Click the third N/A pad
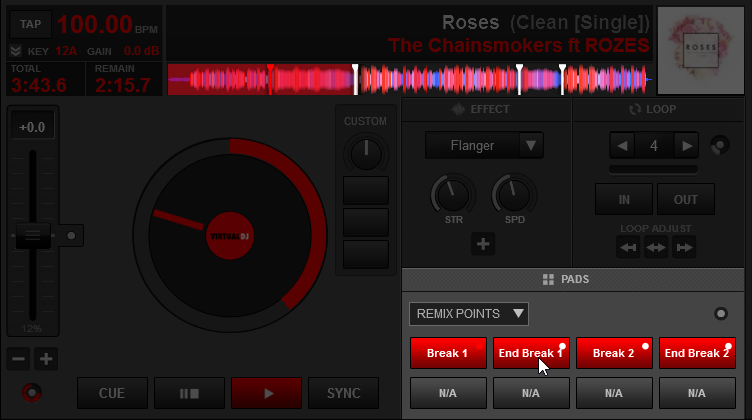Image resolution: width=752 pixels, height=420 pixels. pos(614,393)
